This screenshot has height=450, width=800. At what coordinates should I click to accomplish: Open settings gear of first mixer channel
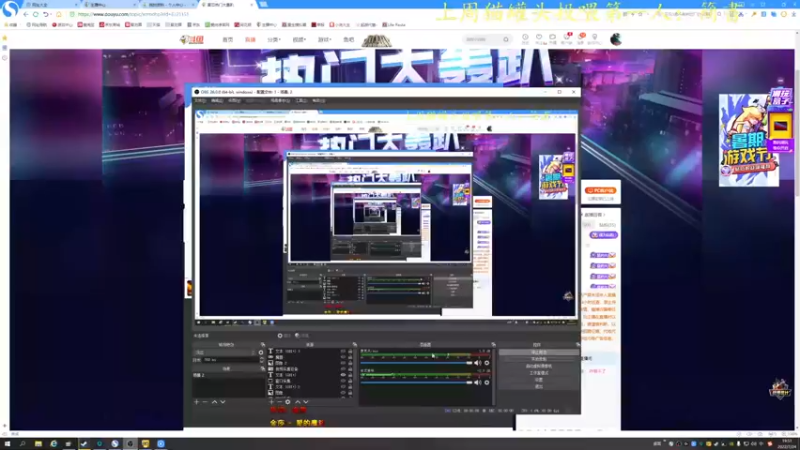point(487,363)
